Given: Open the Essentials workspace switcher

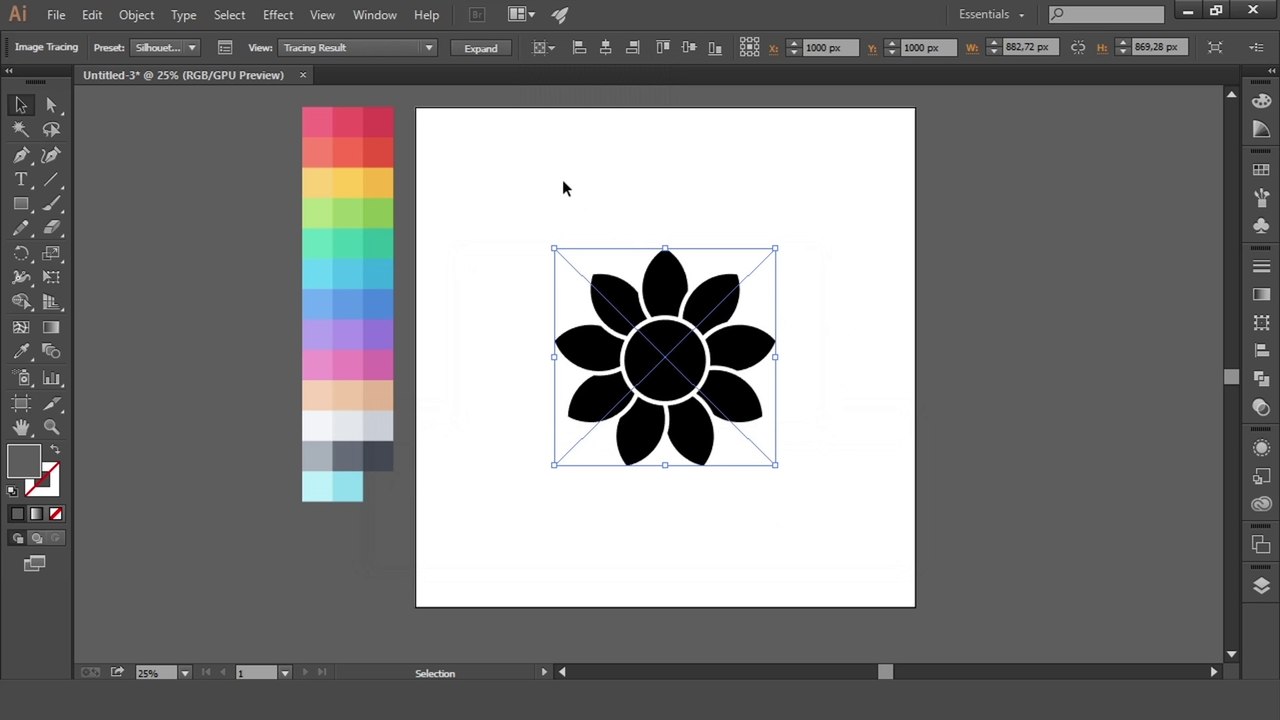Looking at the screenshot, I should [991, 14].
